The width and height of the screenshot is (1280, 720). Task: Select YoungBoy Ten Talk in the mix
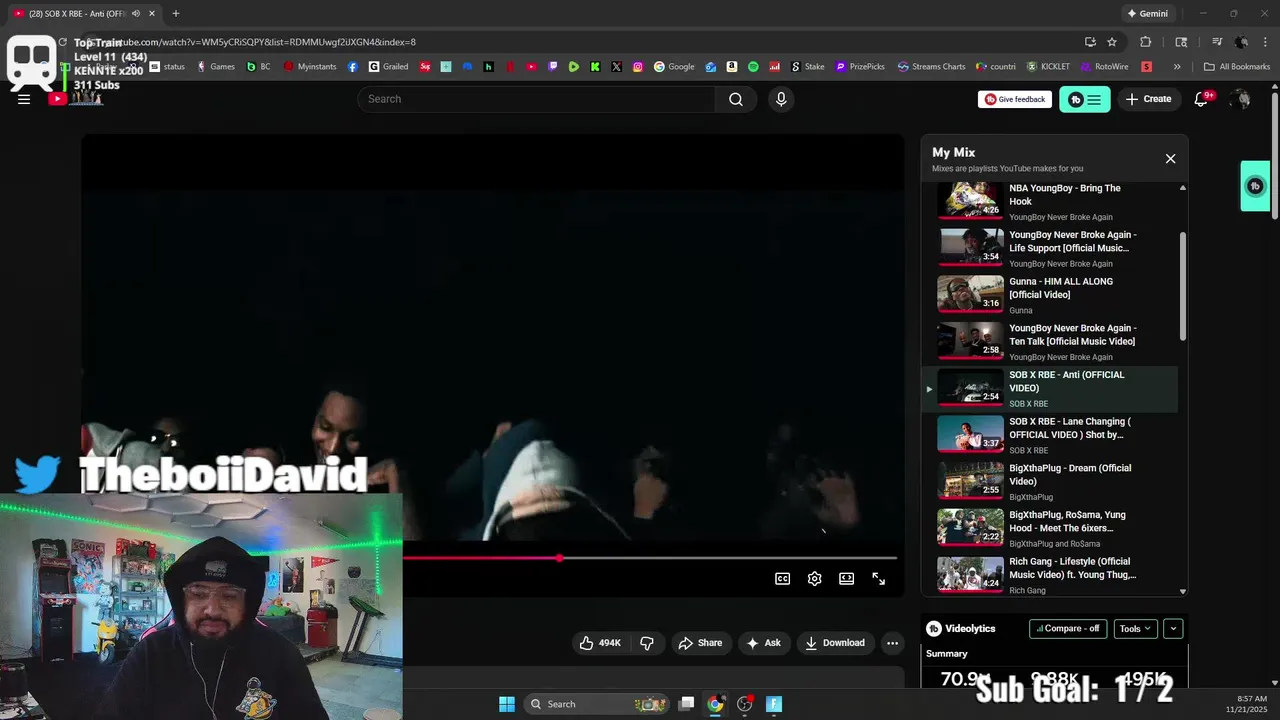(1050, 342)
